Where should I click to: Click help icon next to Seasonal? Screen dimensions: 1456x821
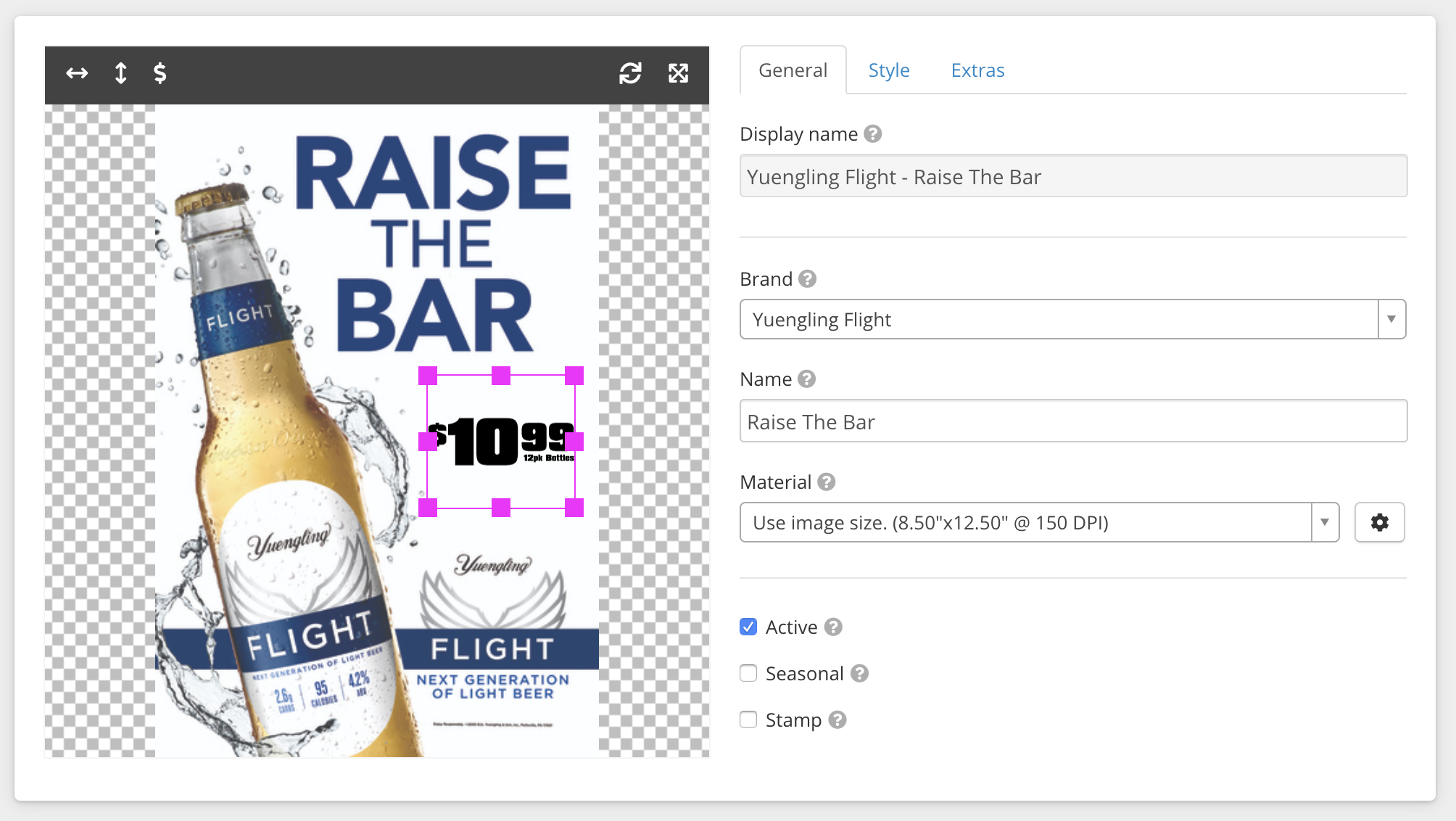coord(859,674)
